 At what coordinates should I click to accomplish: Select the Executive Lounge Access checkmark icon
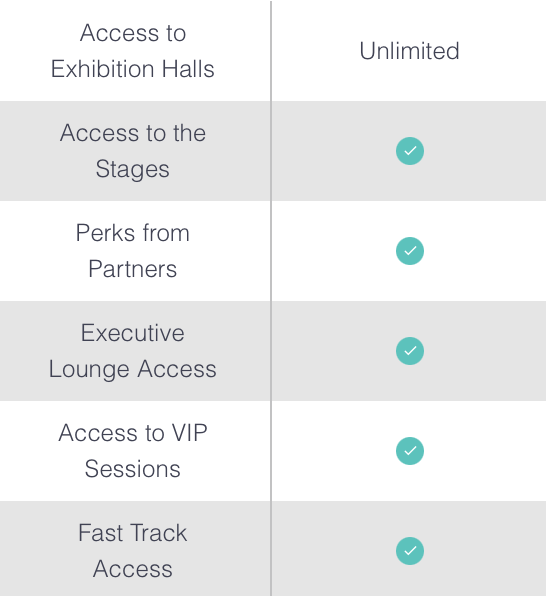[410, 351]
